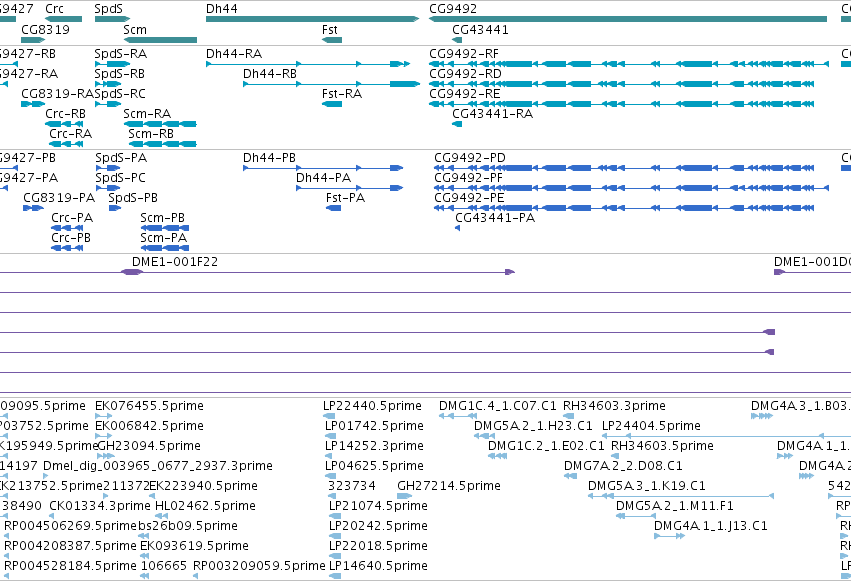This screenshot has width=851, height=581.
Task: Select the RP003209059.5prime label
Action: click(x=259, y=566)
